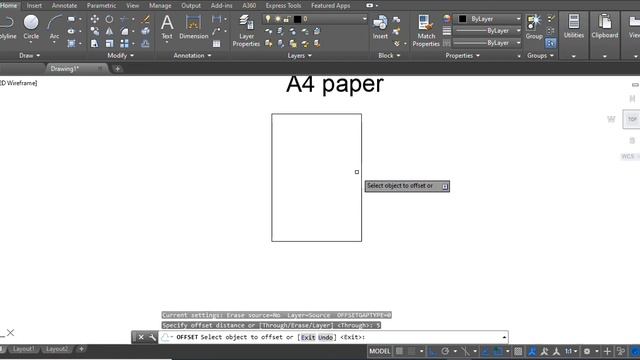Toggle isometric drafting in status bar

465,351
